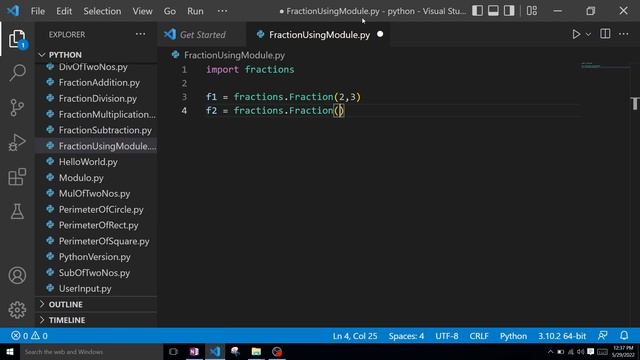Open notifications bell icon
Viewport: 640px width, 360px height.
click(624, 336)
